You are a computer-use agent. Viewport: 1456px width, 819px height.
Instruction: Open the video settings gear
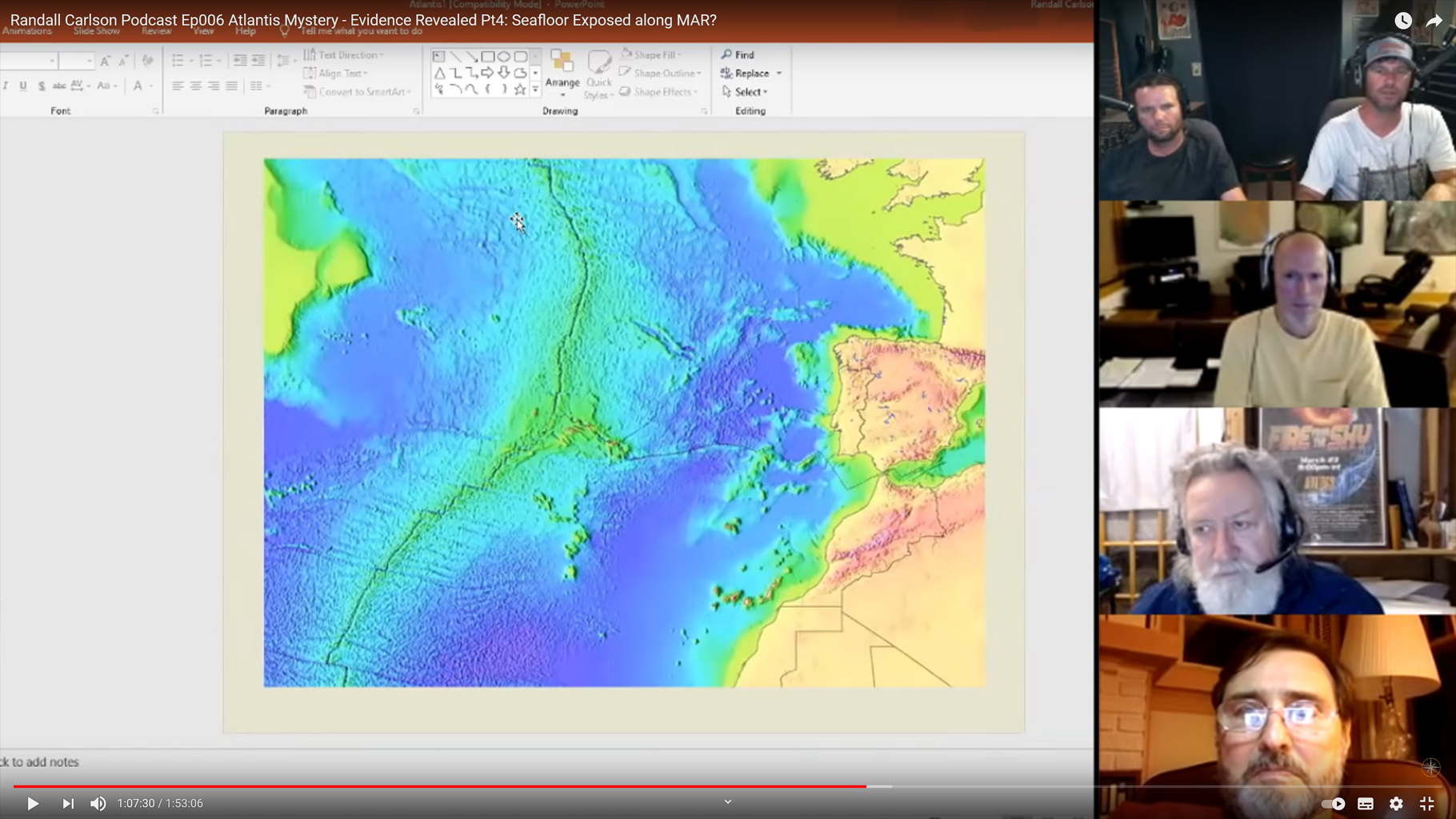click(1396, 804)
